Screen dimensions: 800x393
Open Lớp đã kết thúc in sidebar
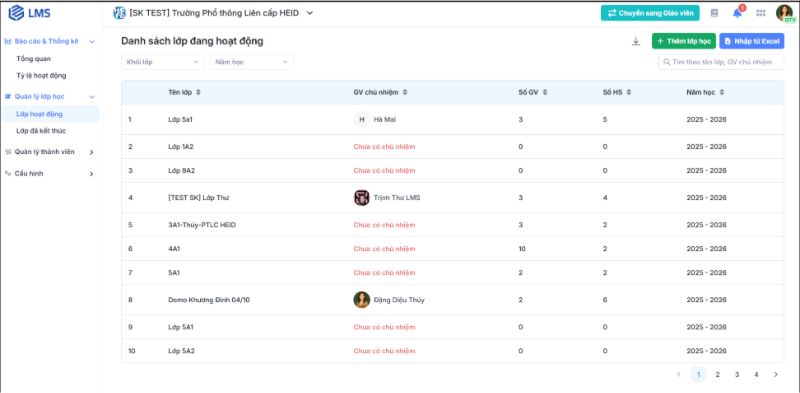tap(41, 131)
